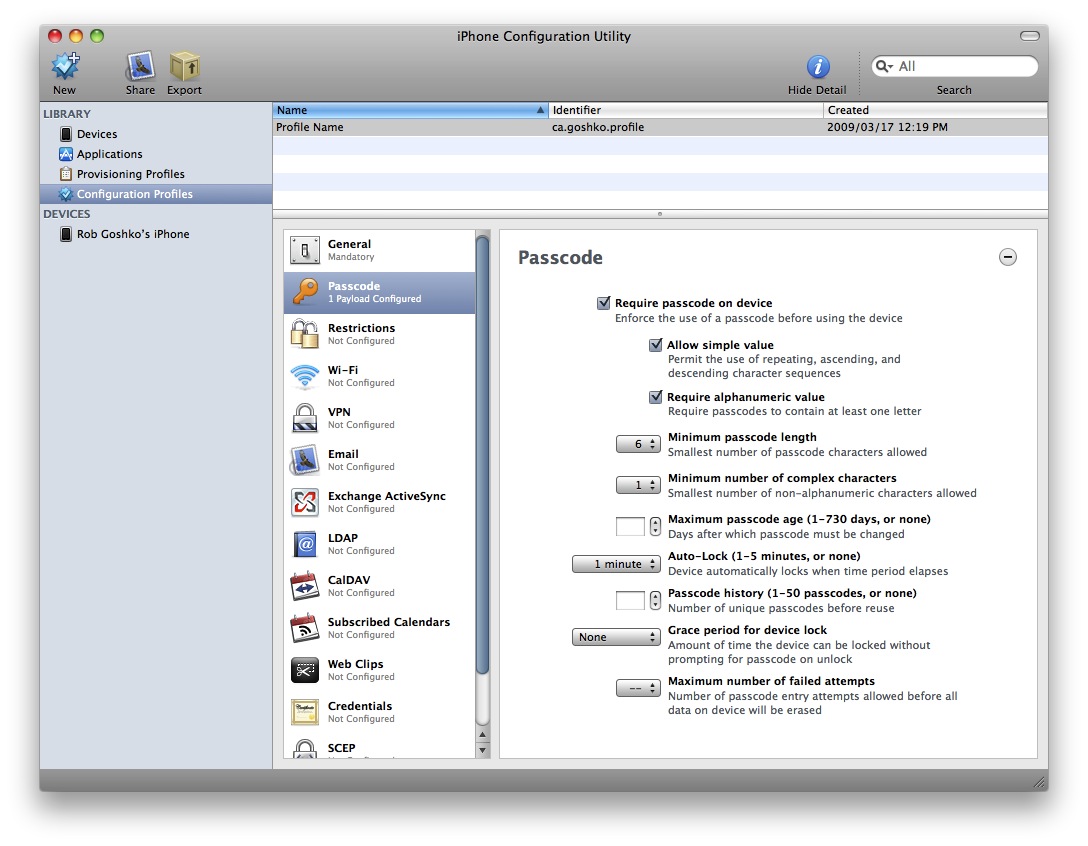Viewport: 1088px width, 846px height.
Task: Click payload list scroll up arrow
Action: tap(483, 734)
